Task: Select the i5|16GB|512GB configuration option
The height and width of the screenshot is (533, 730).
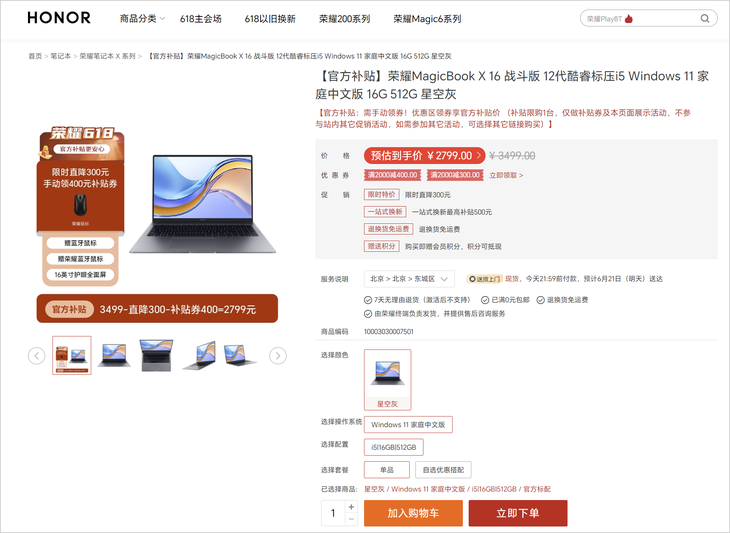Action: (x=394, y=447)
